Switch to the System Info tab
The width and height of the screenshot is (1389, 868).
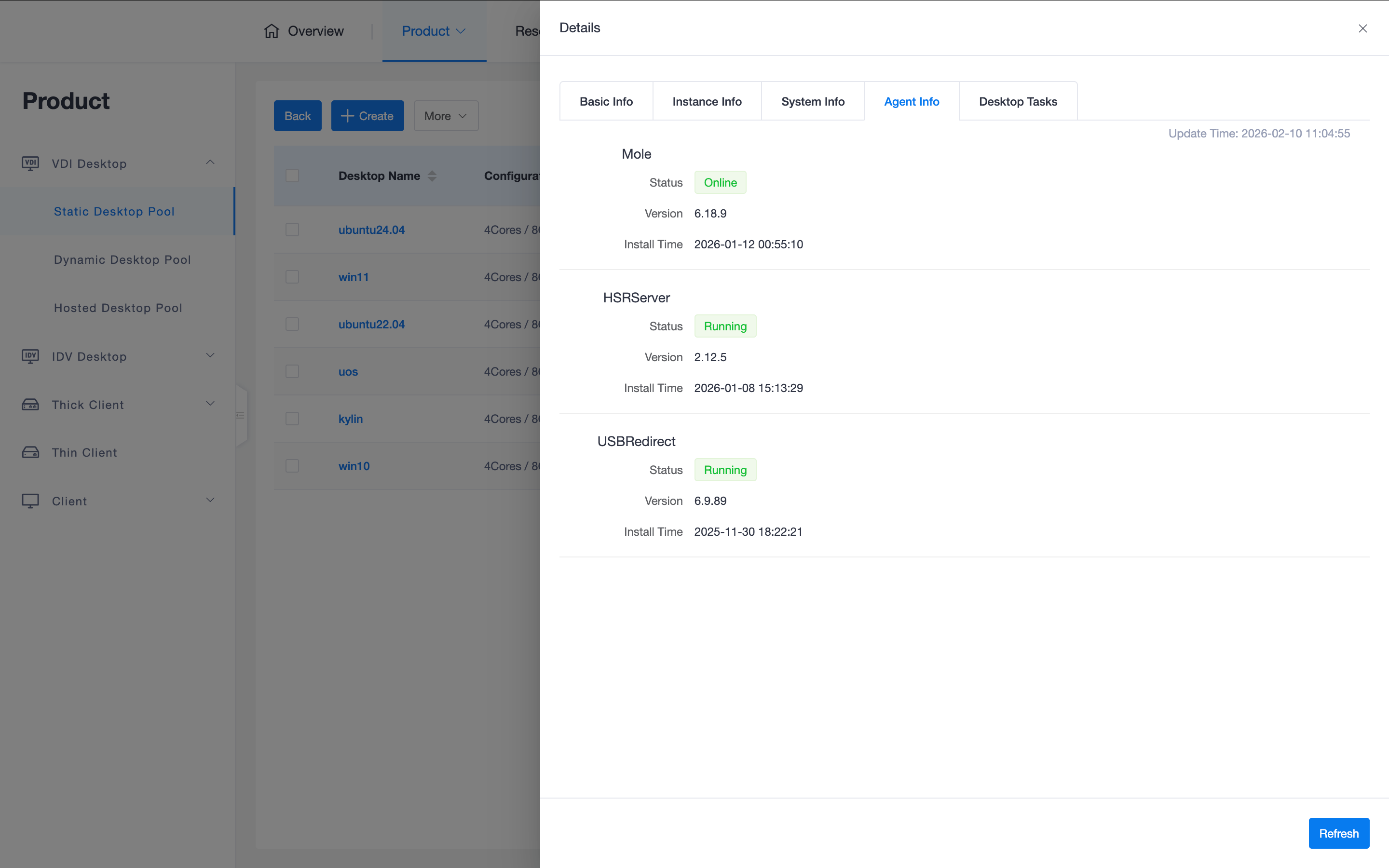tap(812, 102)
